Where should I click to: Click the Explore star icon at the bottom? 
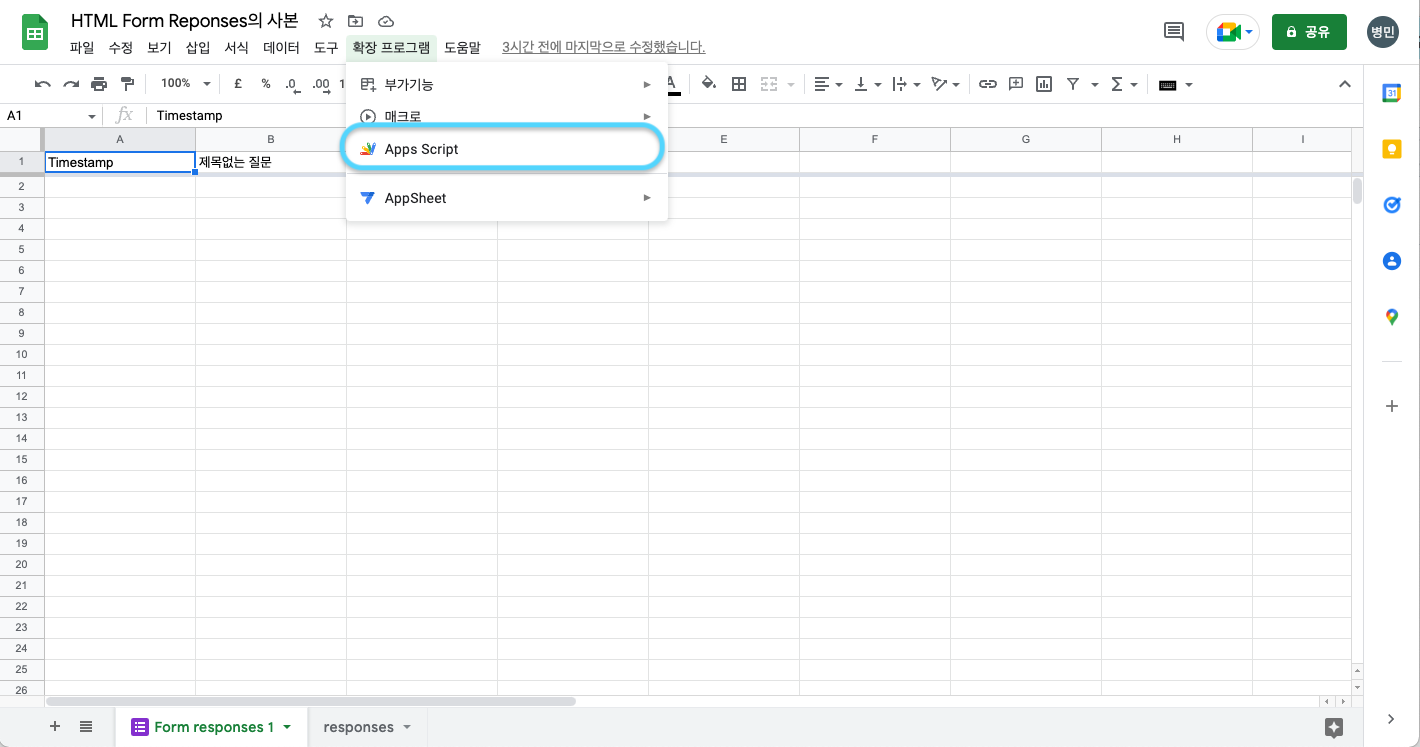[x=1333, y=727]
